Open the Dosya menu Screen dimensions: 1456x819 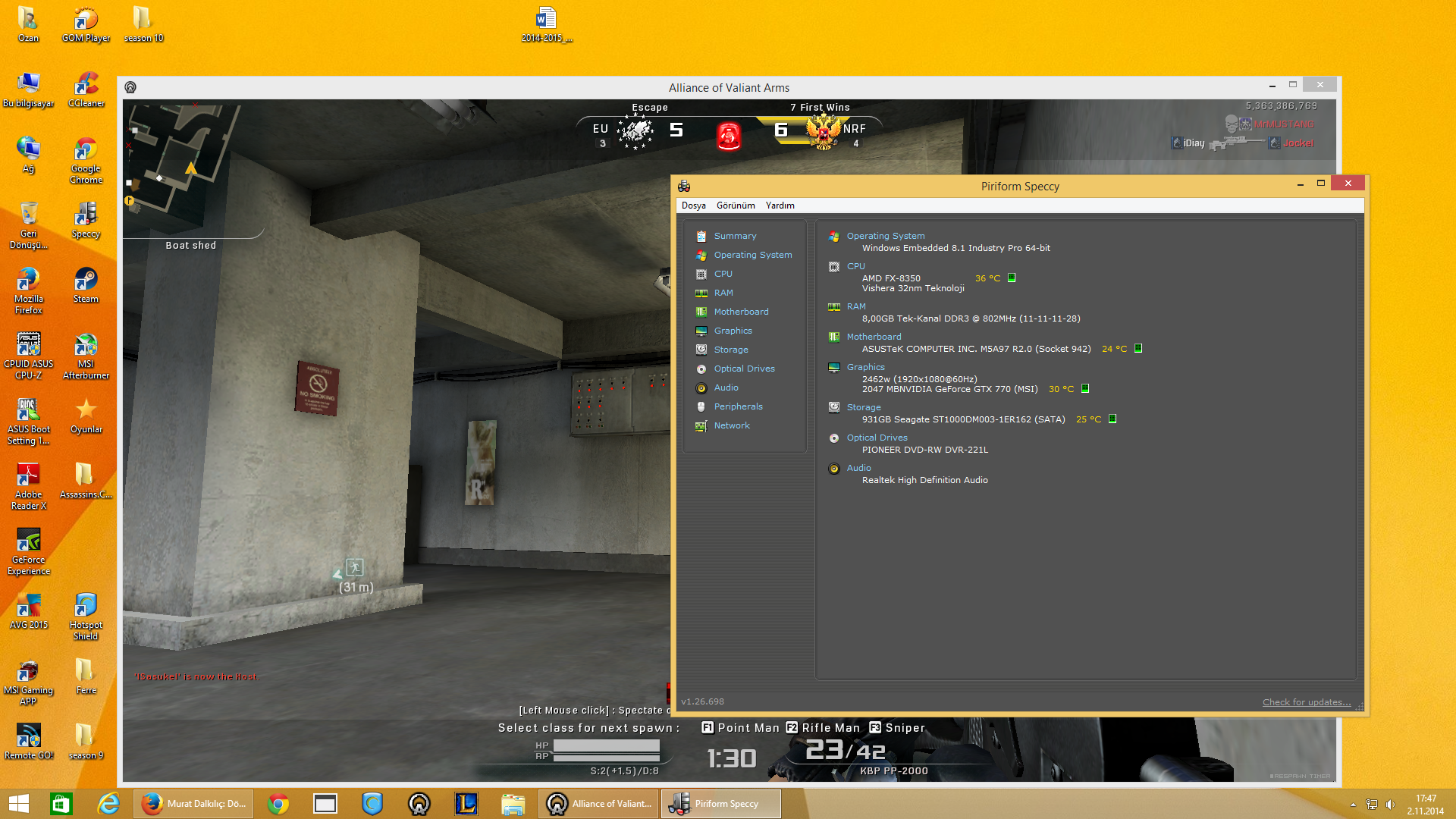693,206
